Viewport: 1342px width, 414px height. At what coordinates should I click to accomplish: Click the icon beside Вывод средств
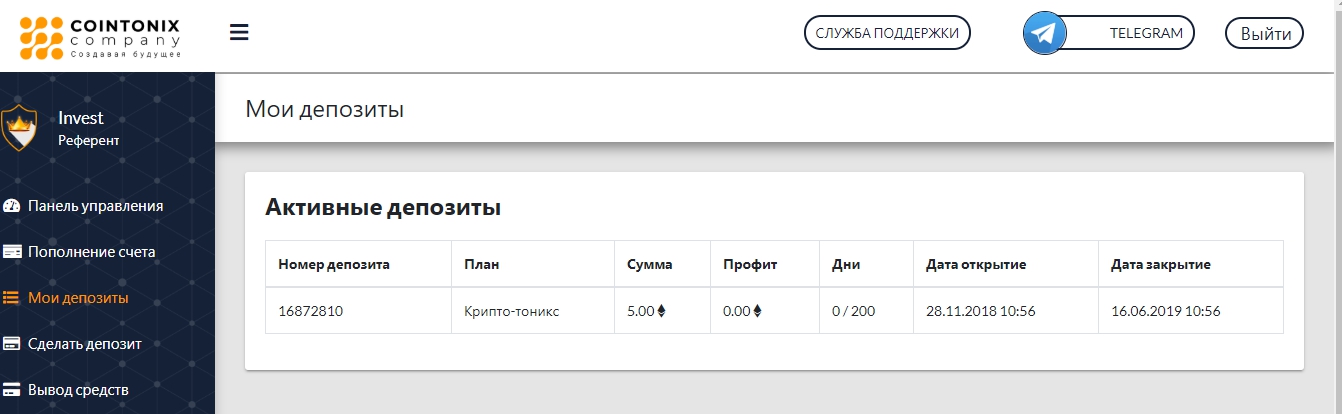12,390
